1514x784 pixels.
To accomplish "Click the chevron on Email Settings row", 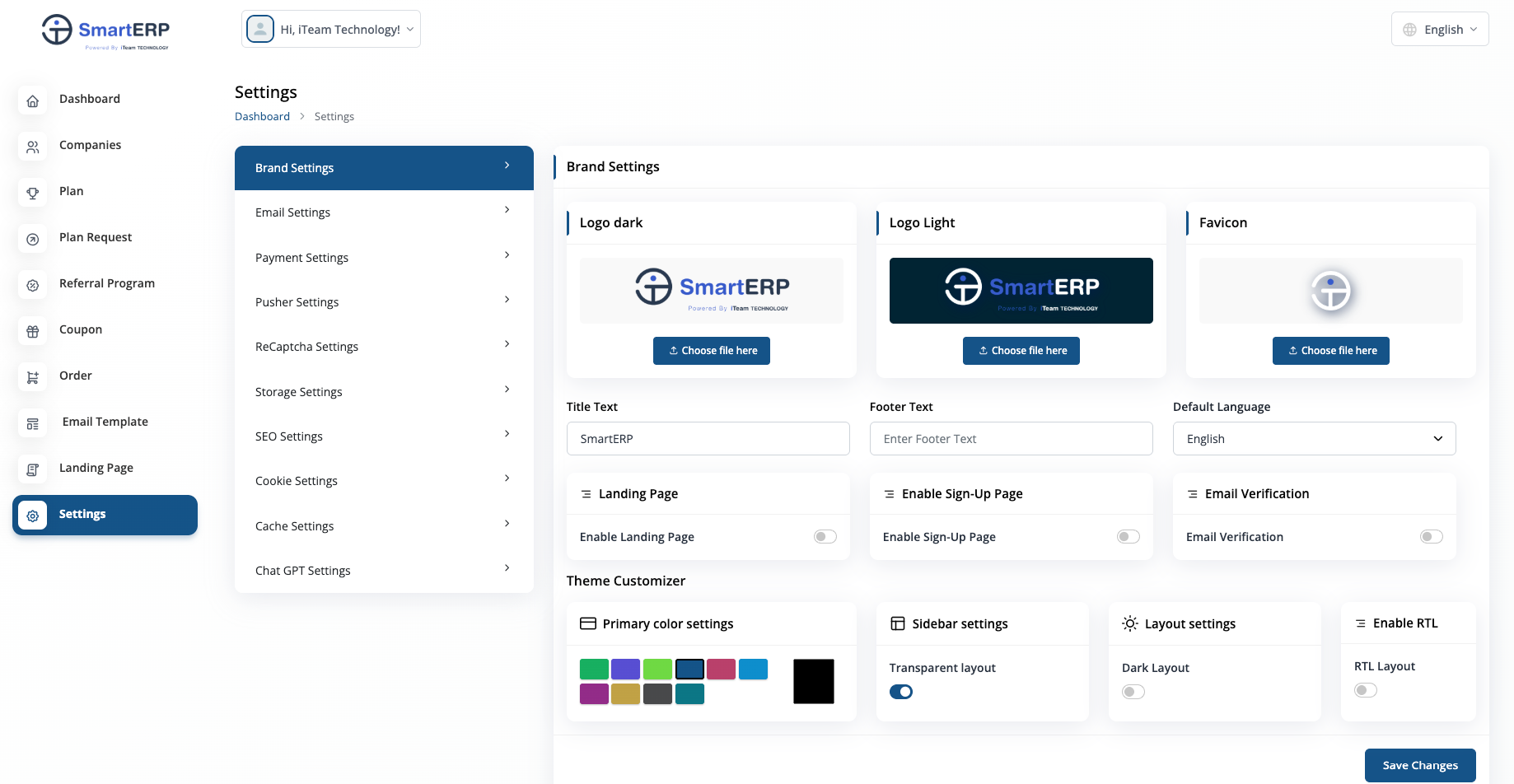I will point(507,210).
